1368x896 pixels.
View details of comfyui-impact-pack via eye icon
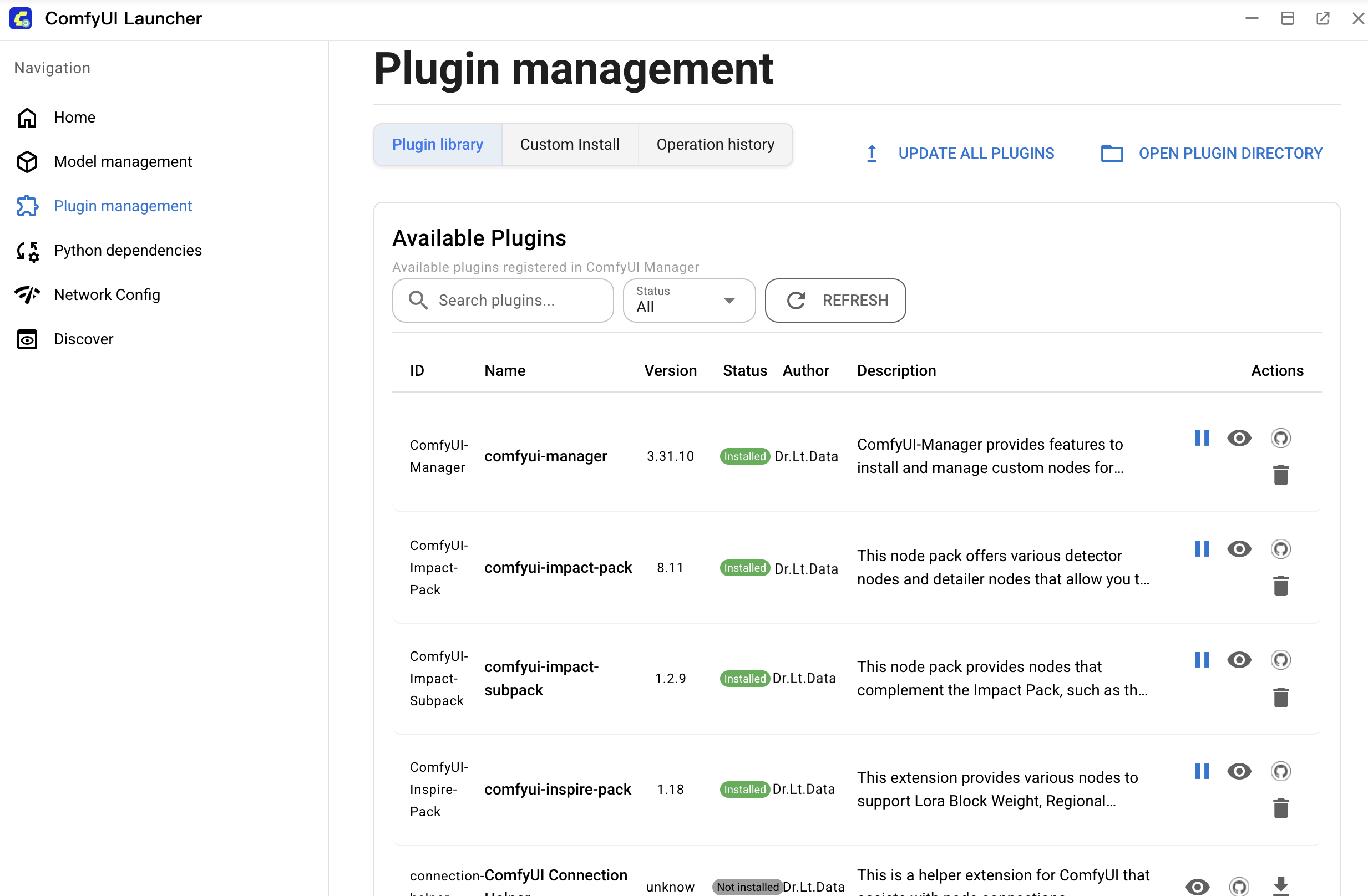point(1239,549)
